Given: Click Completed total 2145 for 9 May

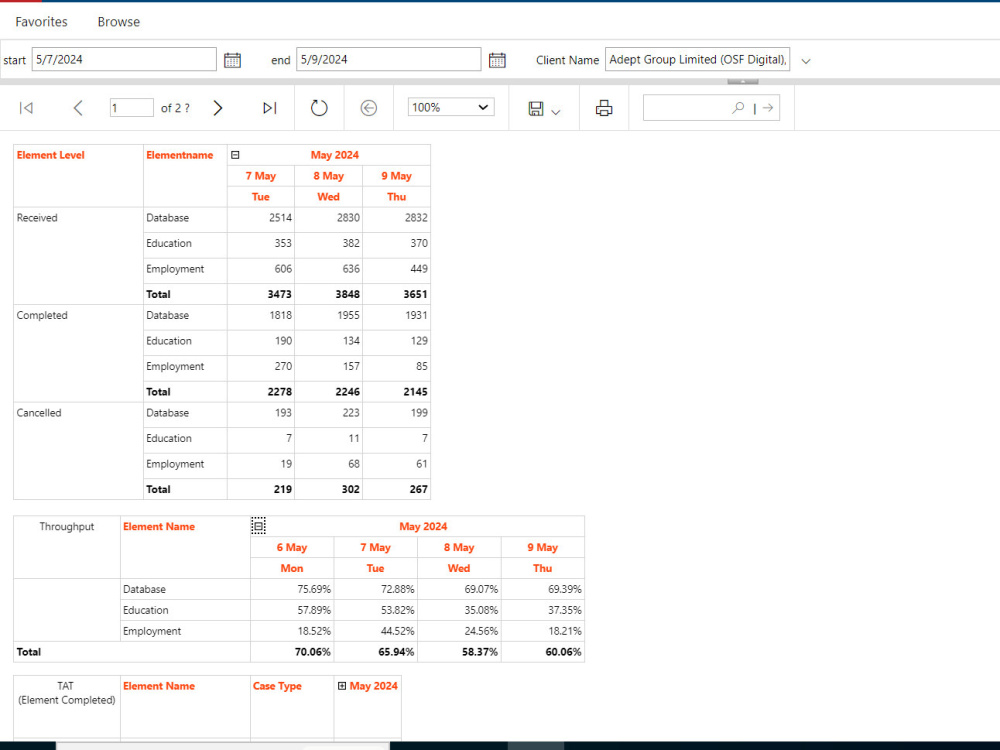Looking at the screenshot, I should pos(416,392).
